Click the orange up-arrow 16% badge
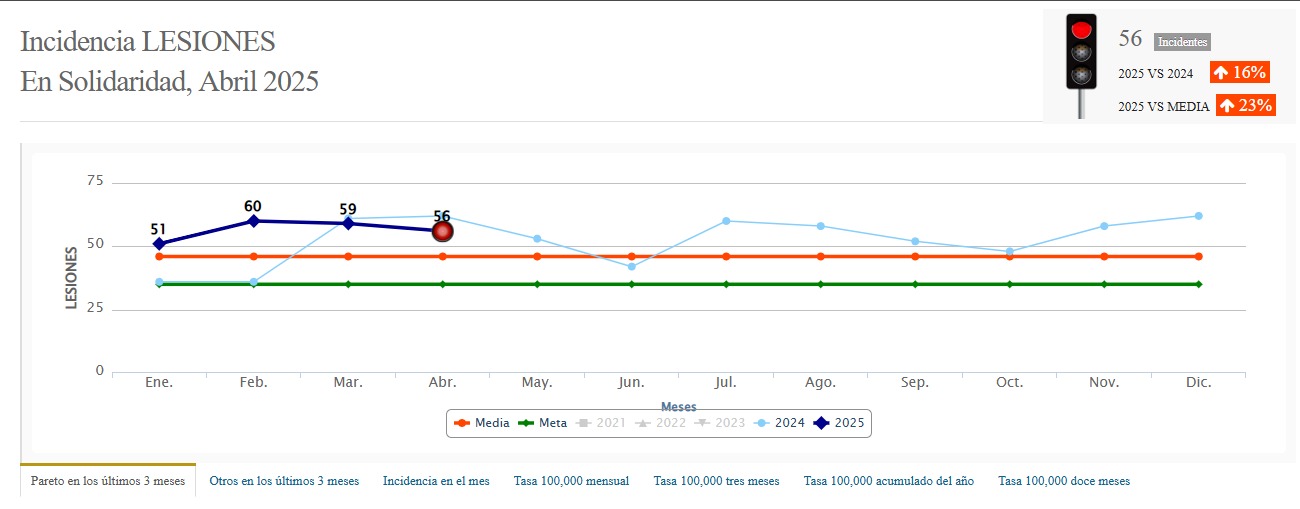 pyautogui.click(x=1239, y=72)
